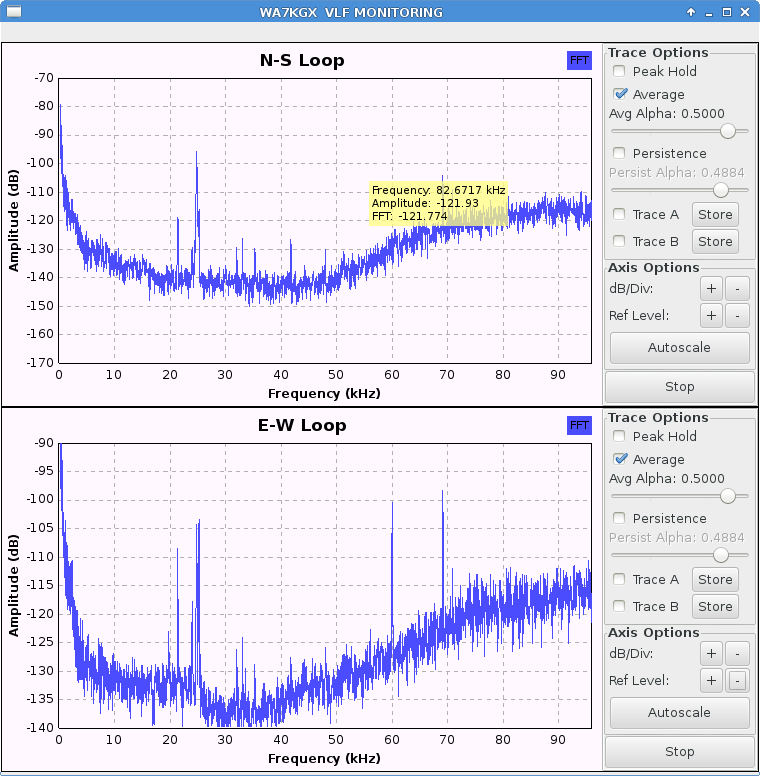Toggle Trace B checkbox for E-W Loop
Image resolution: width=760 pixels, height=776 pixels.
pyautogui.click(x=620, y=606)
